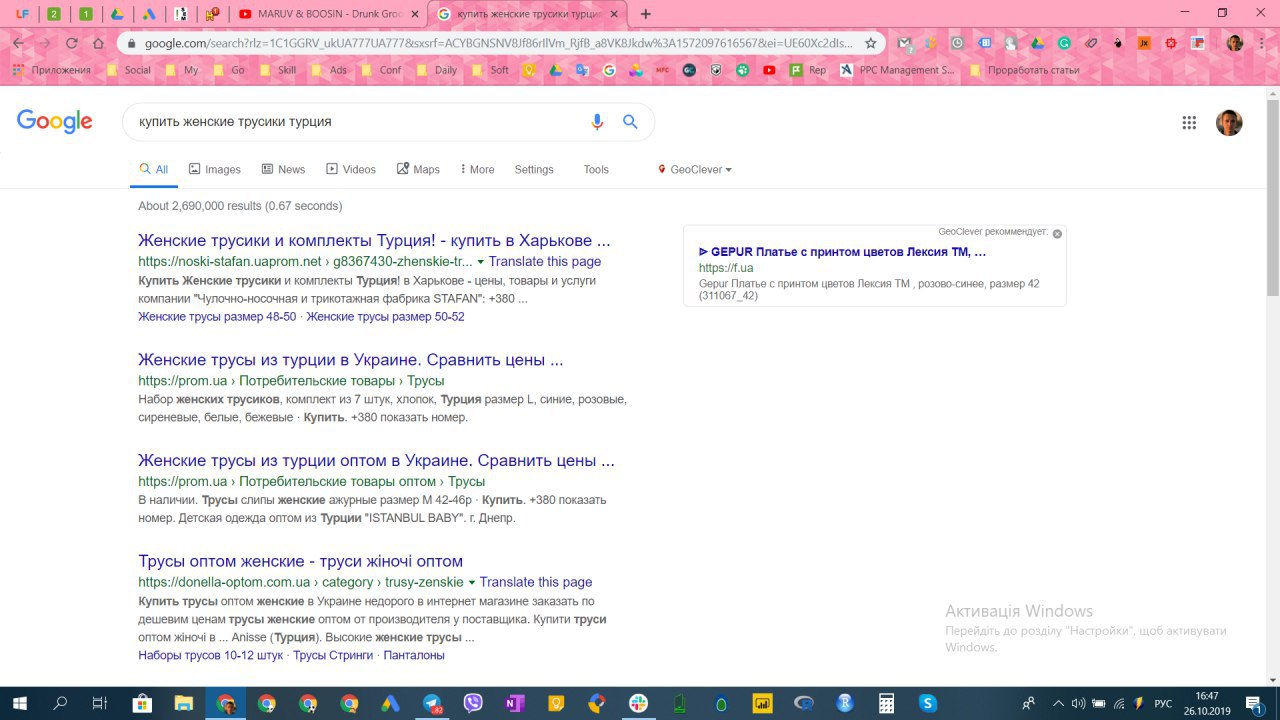
Task: Open result 'Трусы оптом женские - труси жіночі'
Action: (x=300, y=561)
